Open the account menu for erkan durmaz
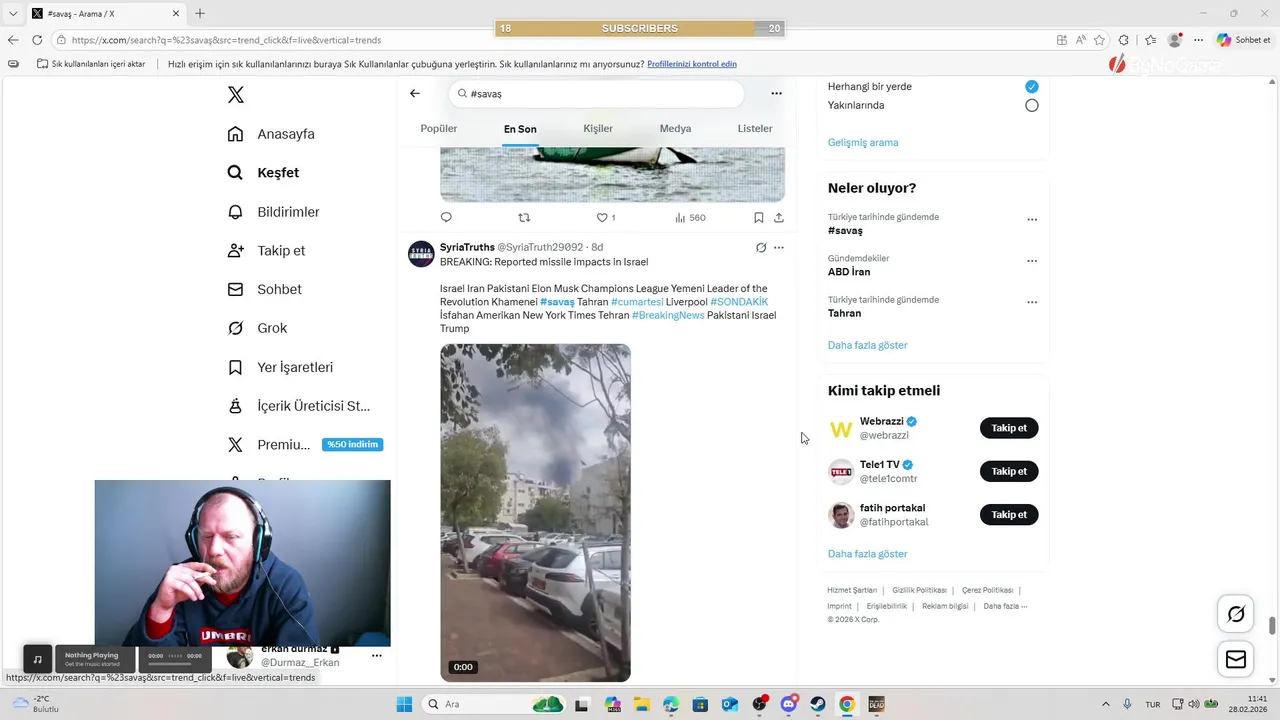This screenshot has width=1280, height=720. coord(377,656)
